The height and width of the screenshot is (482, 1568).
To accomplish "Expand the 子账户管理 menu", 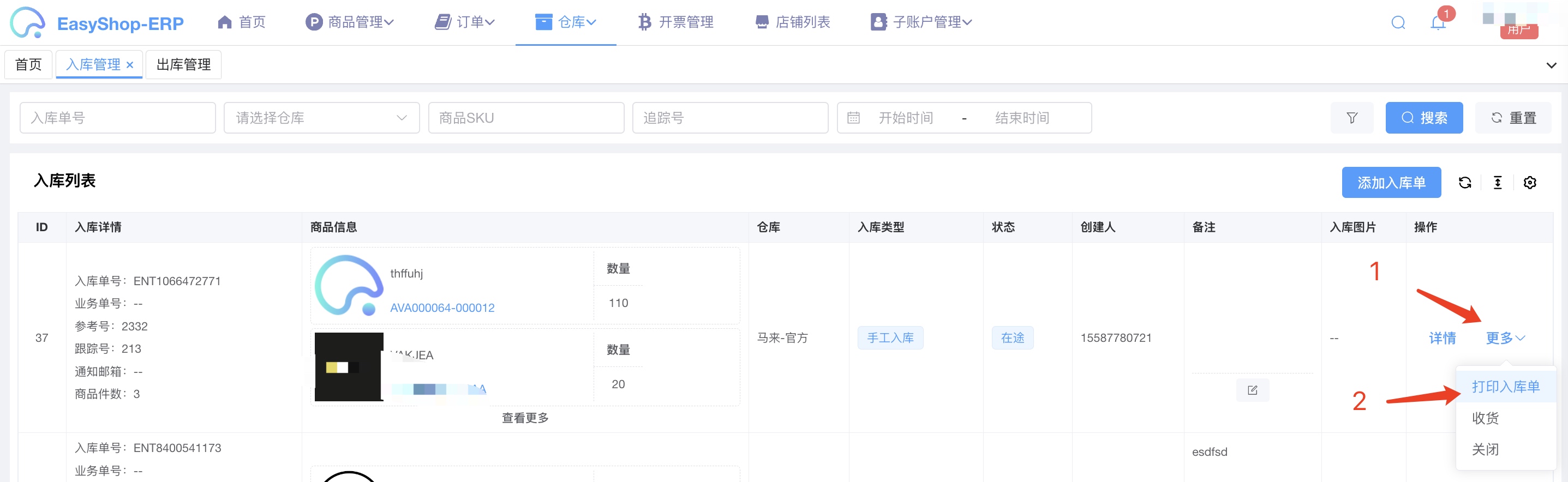I will (x=921, y=22).
